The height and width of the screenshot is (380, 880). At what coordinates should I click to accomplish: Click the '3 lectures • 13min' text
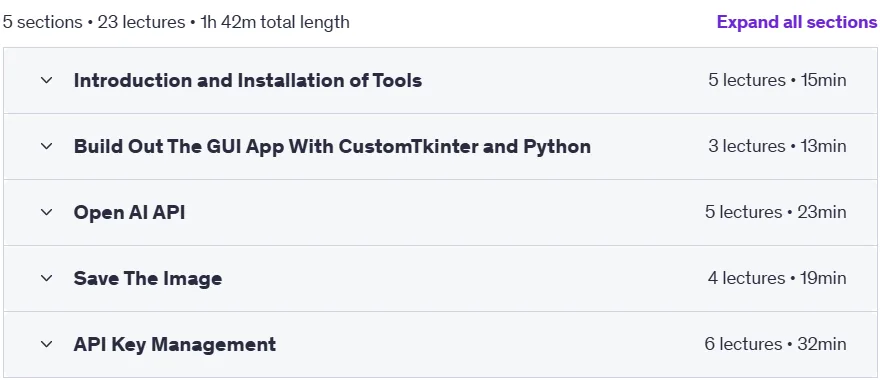777,146
